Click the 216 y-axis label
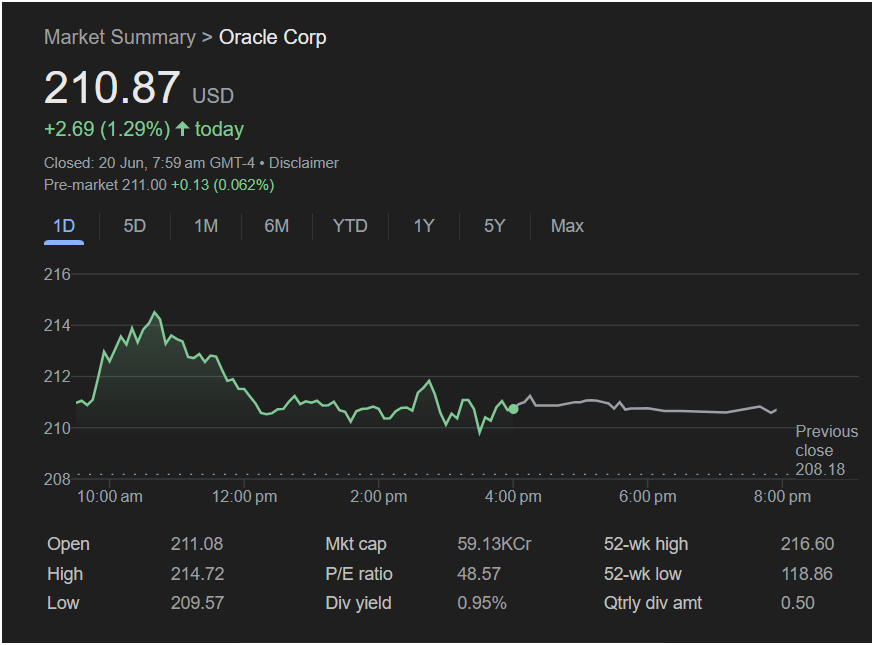 coord(57,274)
